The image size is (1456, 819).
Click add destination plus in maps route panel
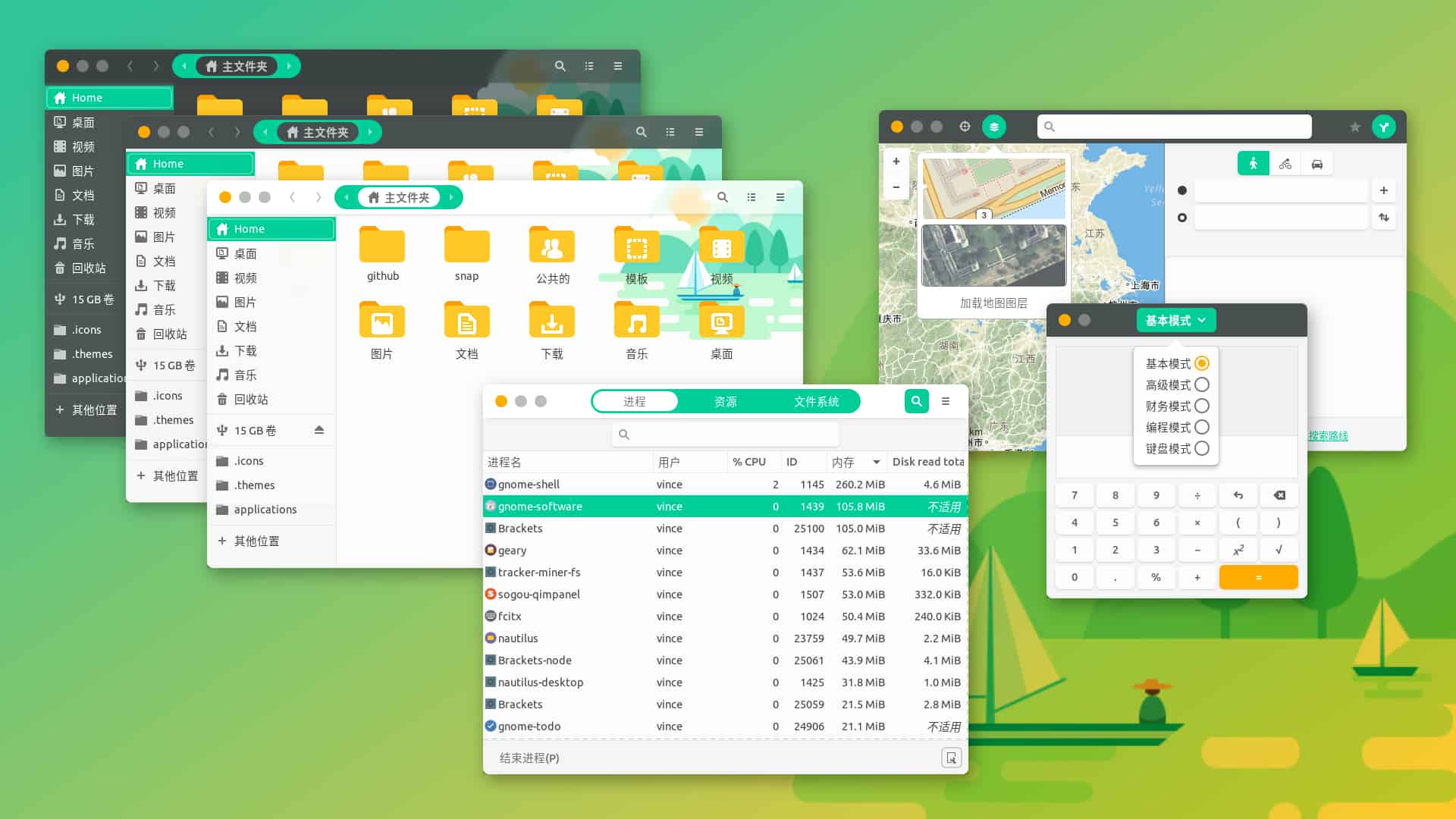[x=1384, y=190]
